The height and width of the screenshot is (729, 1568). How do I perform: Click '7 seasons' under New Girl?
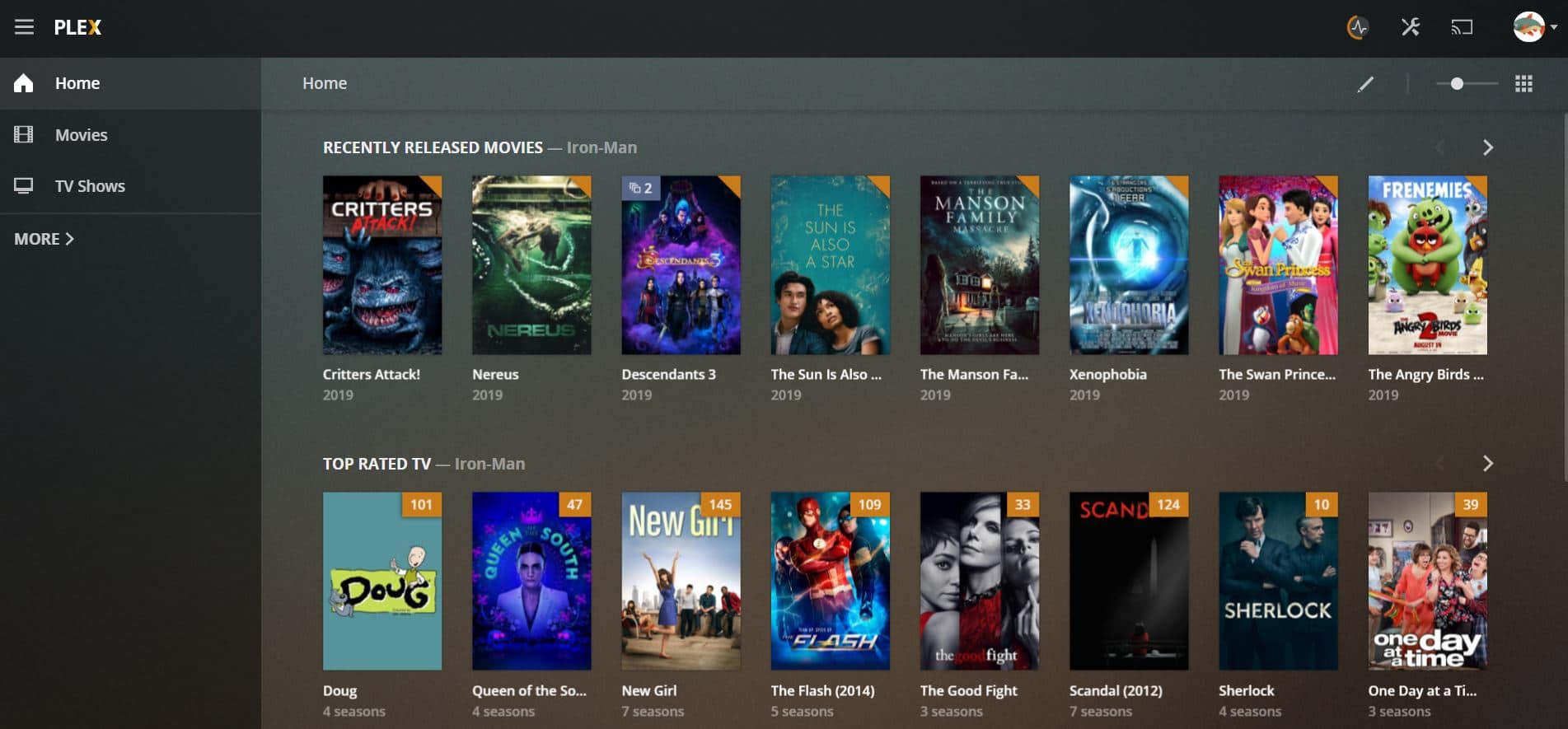pos(653,711)
